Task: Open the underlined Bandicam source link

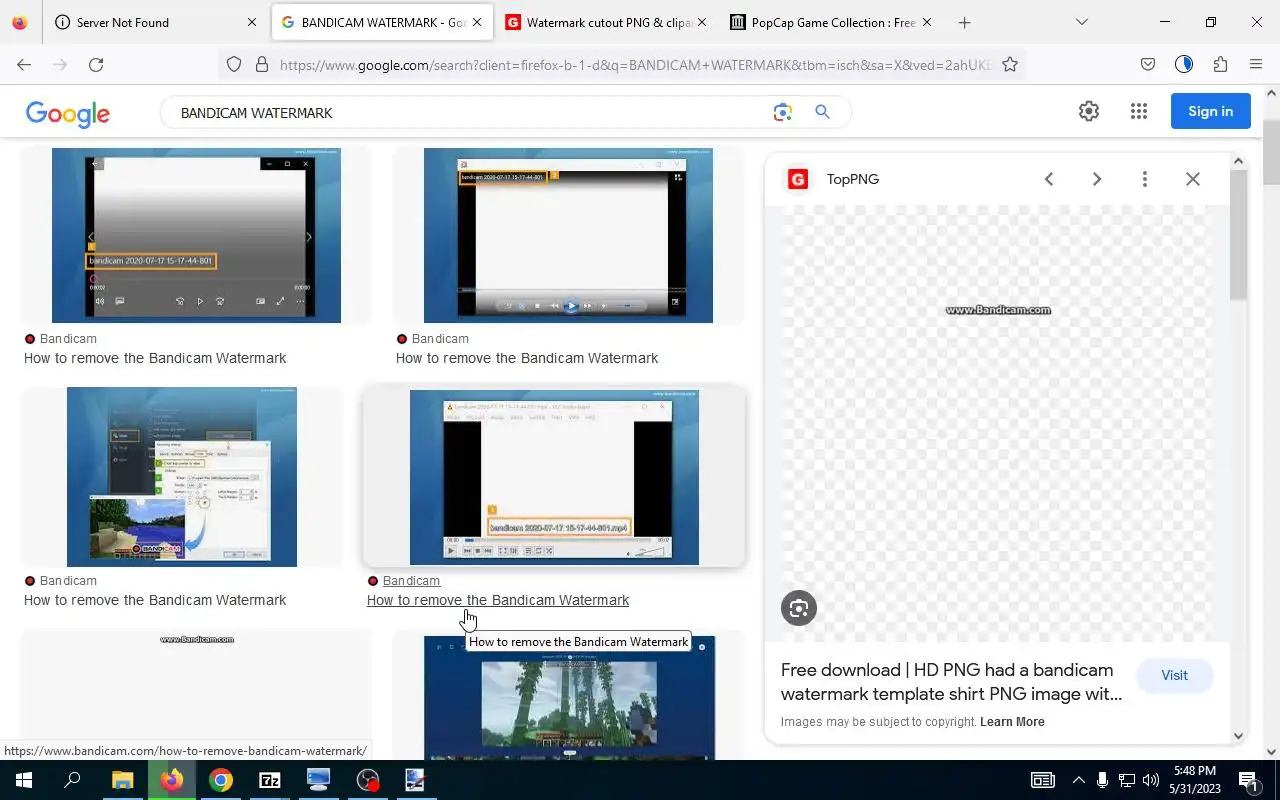Action: point(411,581)
